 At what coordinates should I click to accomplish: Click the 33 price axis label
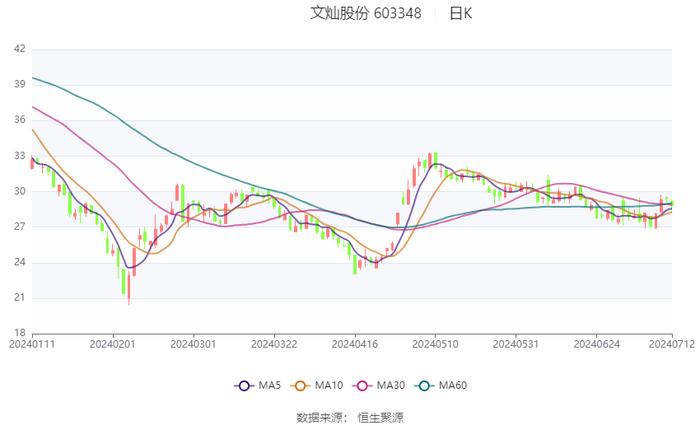[20, 155]
